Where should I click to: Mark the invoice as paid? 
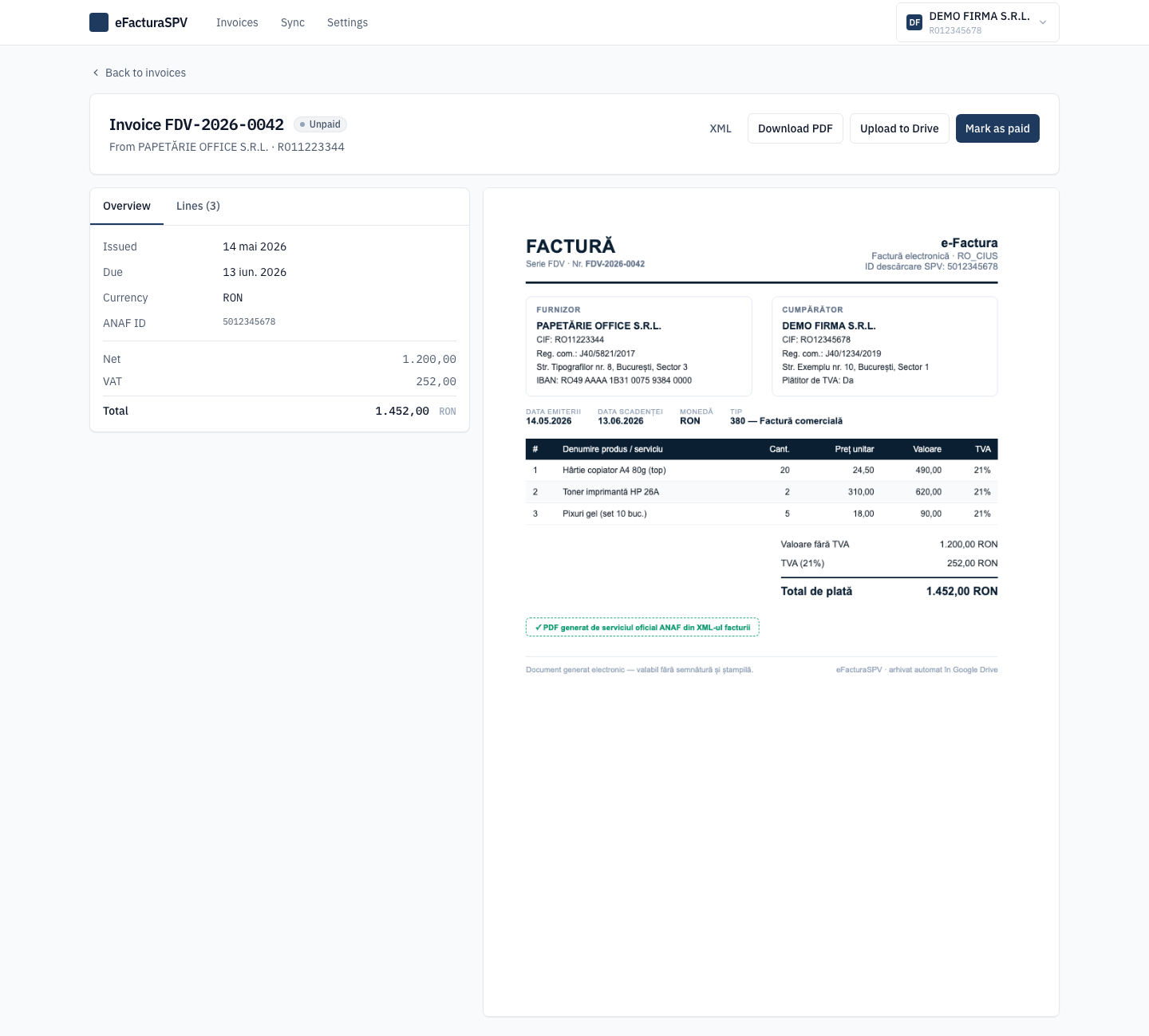(997, 128)
